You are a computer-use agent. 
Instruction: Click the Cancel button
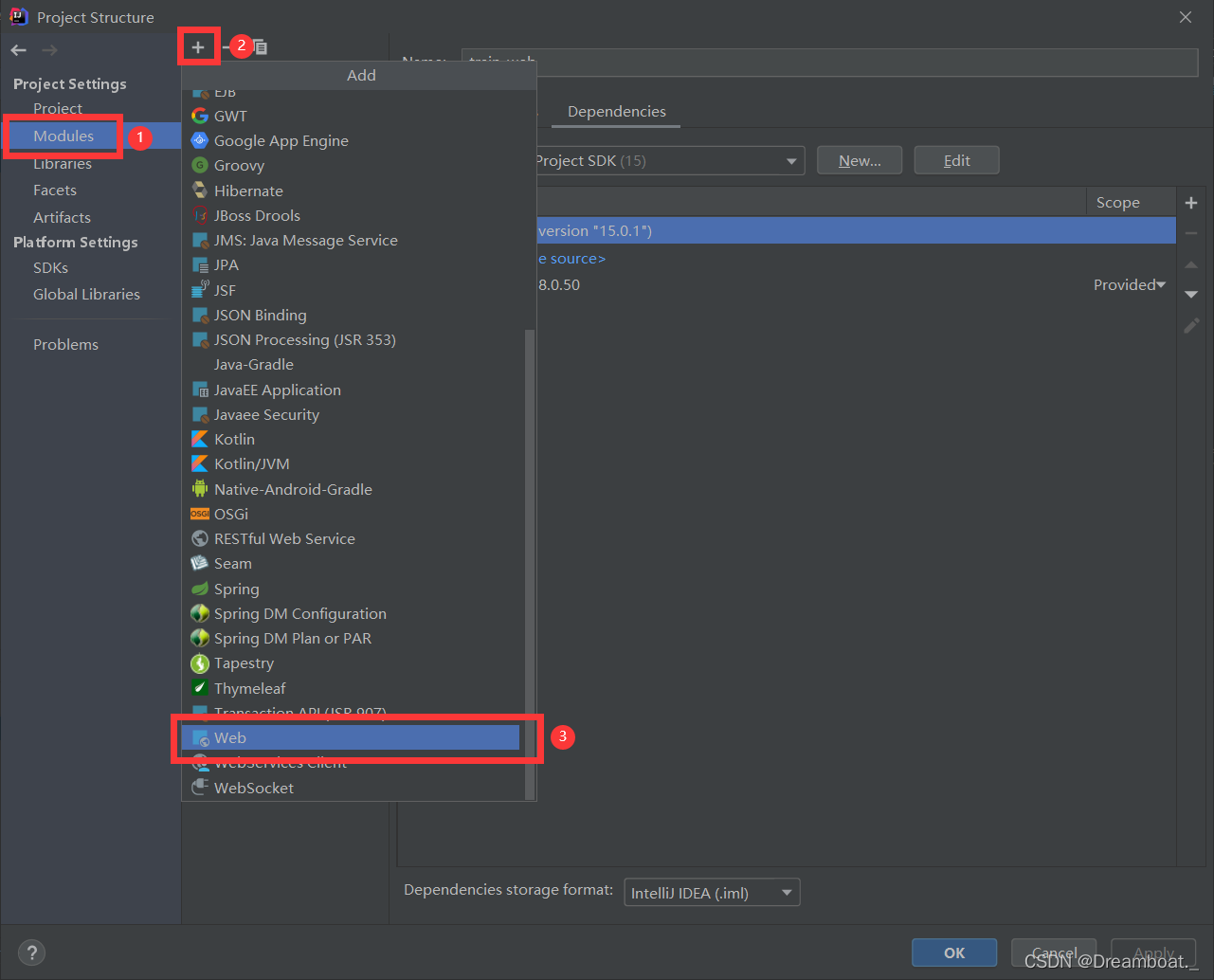point(1054,953)
